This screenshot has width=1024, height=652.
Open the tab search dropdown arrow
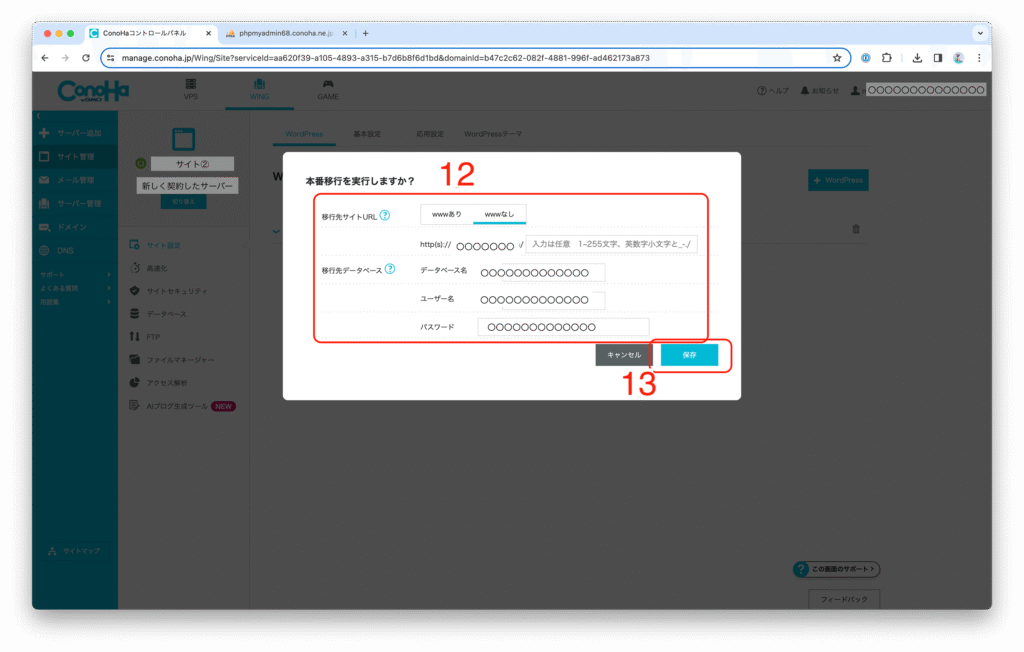(x=980, y=33)
